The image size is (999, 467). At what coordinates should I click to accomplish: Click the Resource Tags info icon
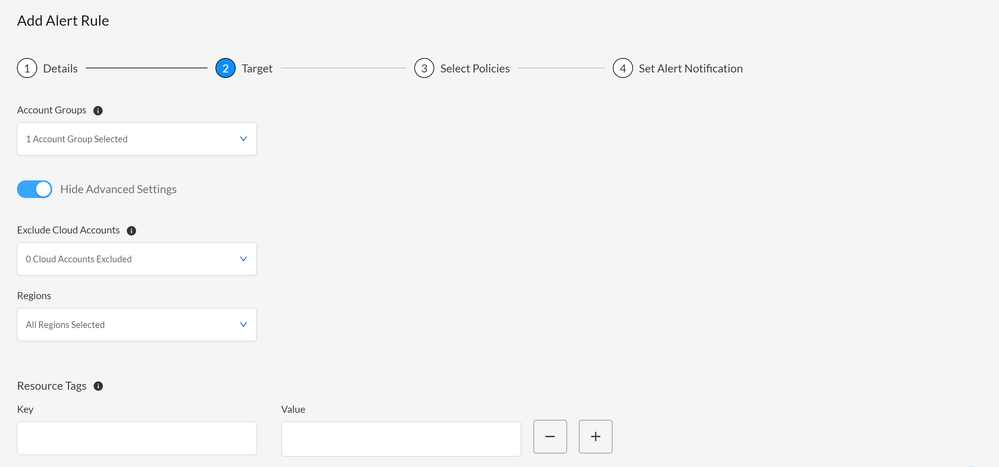[98, 386]
